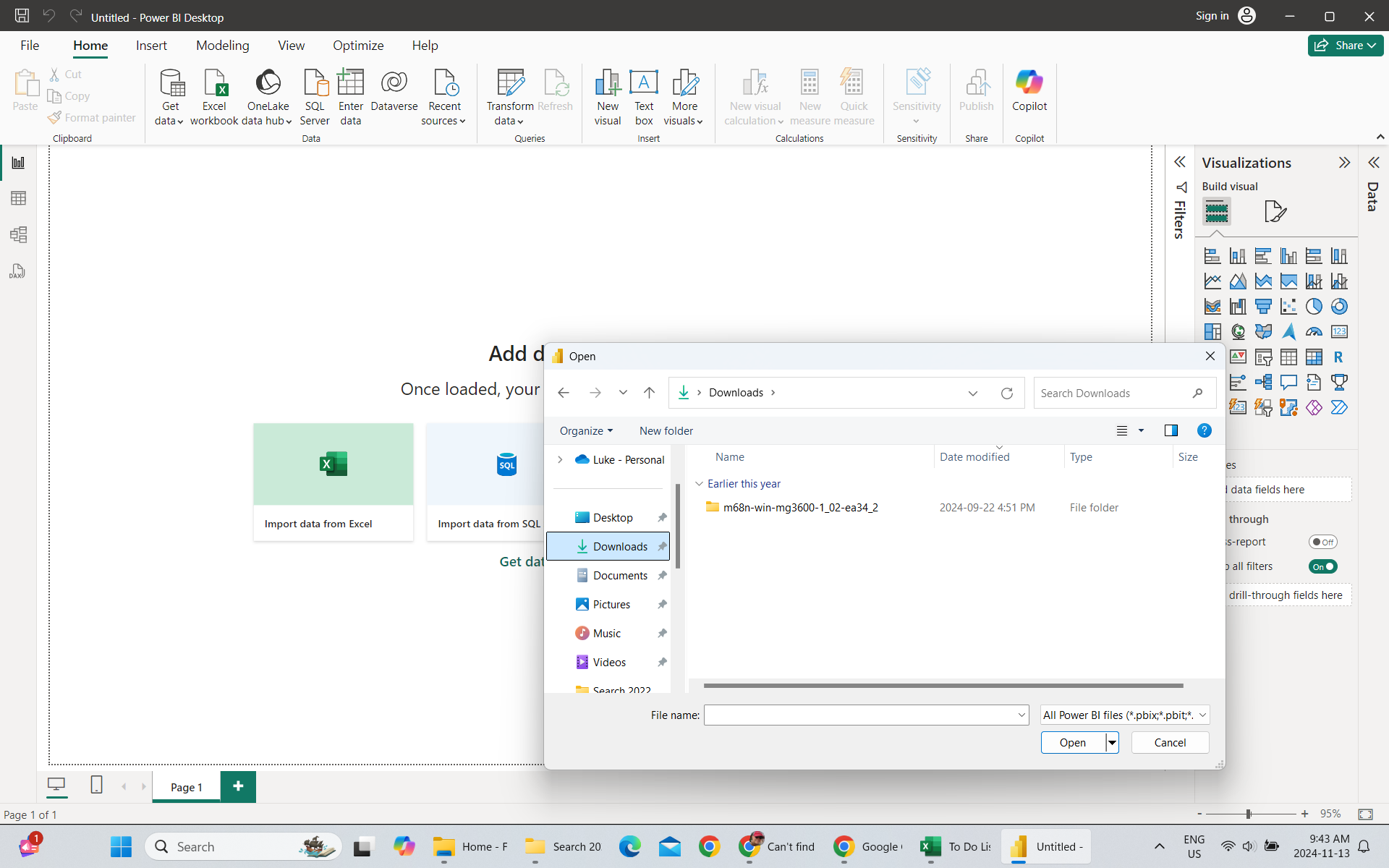Open help in the Open dialog
Screen dimensions: 1389x868
[x=1204, y=430]
